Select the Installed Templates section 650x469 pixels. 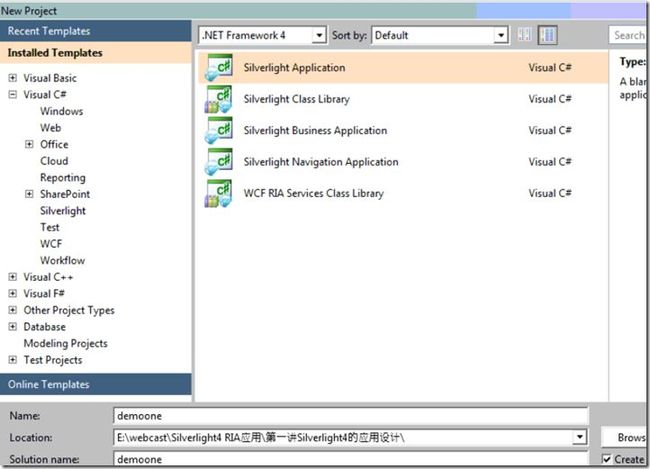[96, 53]
